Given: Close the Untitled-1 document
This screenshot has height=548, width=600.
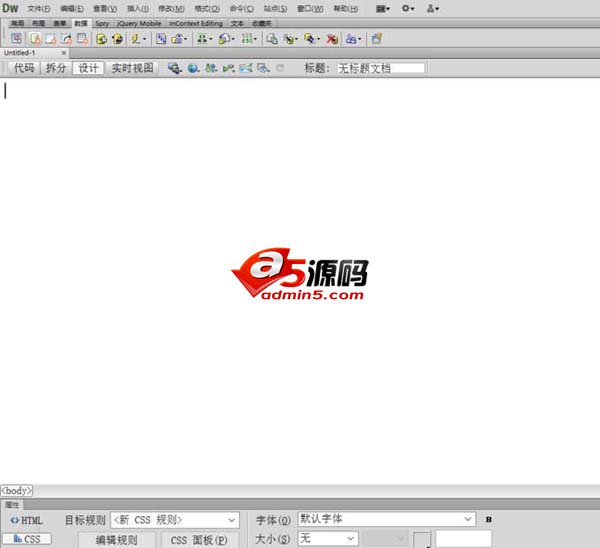Looking at the screenshot, I should click(x=64, y=53).
